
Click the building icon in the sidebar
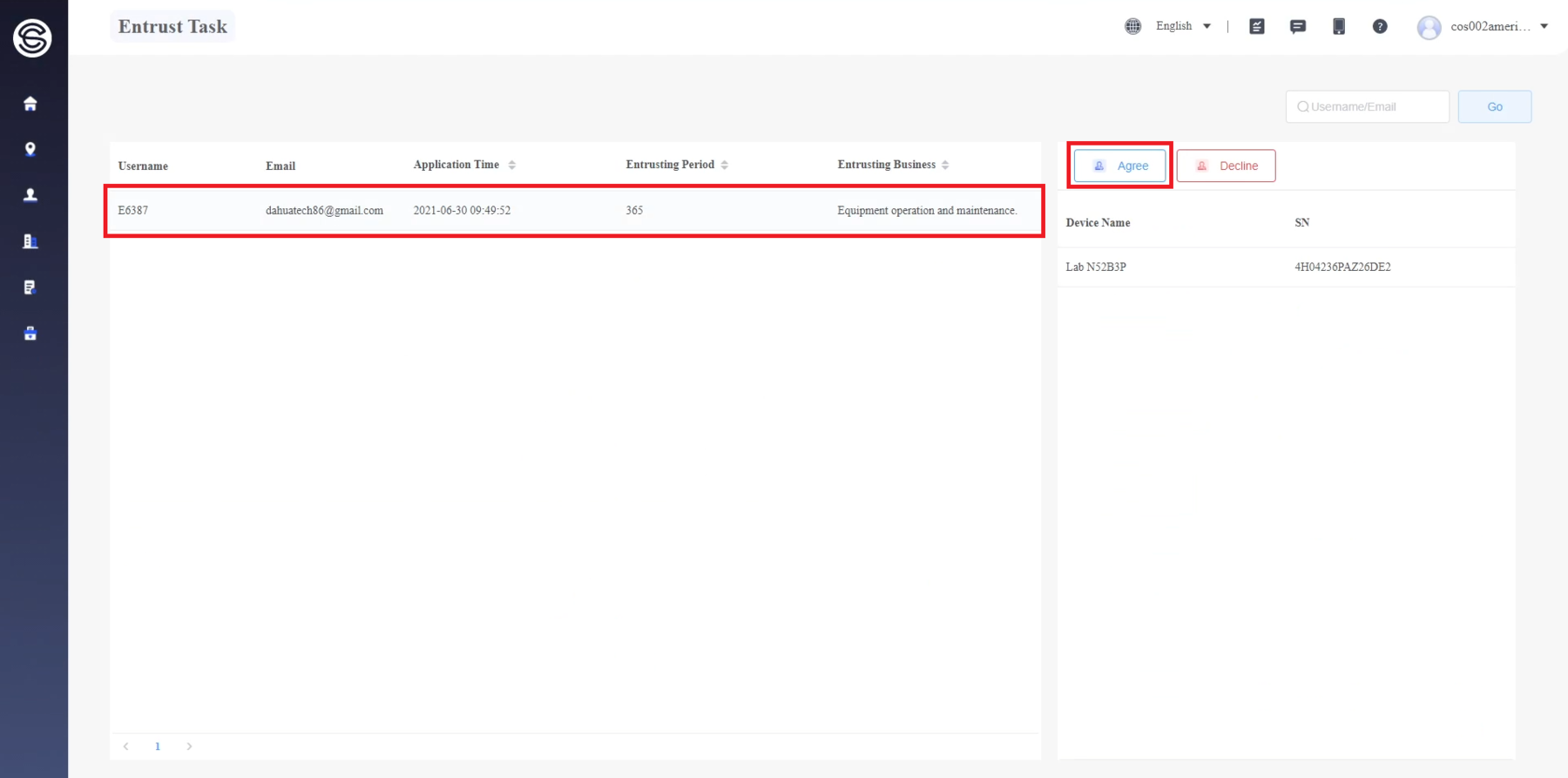(30, 241)
